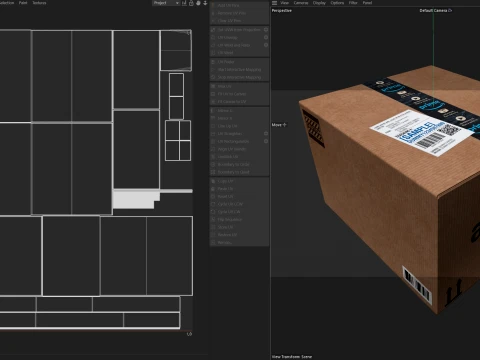This screenshot has height=360, width=480.
Task: Open the Paint menu in UV viewport
Action: point(23,3)
